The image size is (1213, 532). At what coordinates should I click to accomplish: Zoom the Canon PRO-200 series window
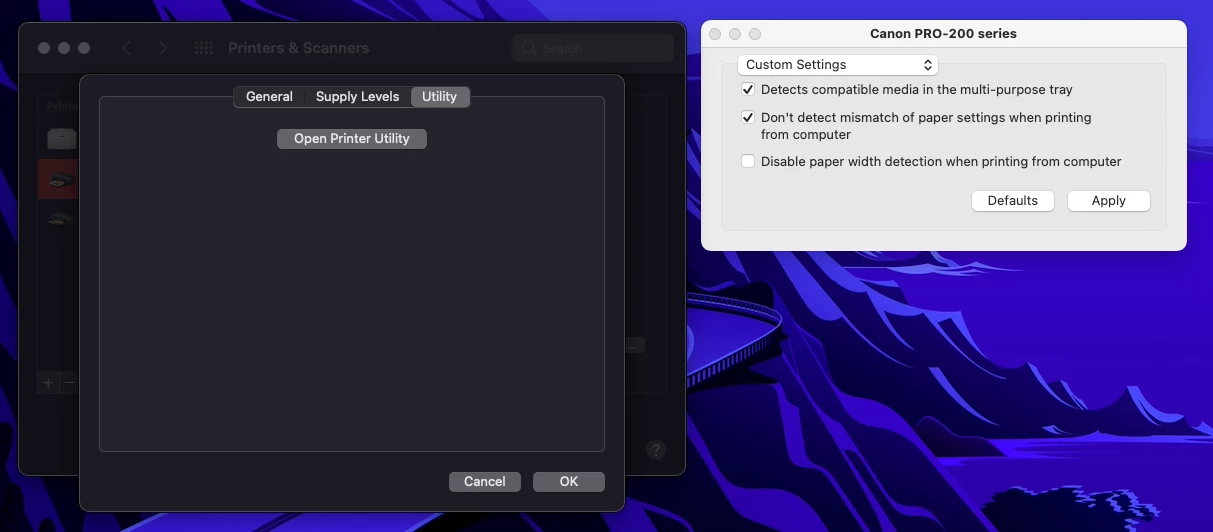point(755,34)
